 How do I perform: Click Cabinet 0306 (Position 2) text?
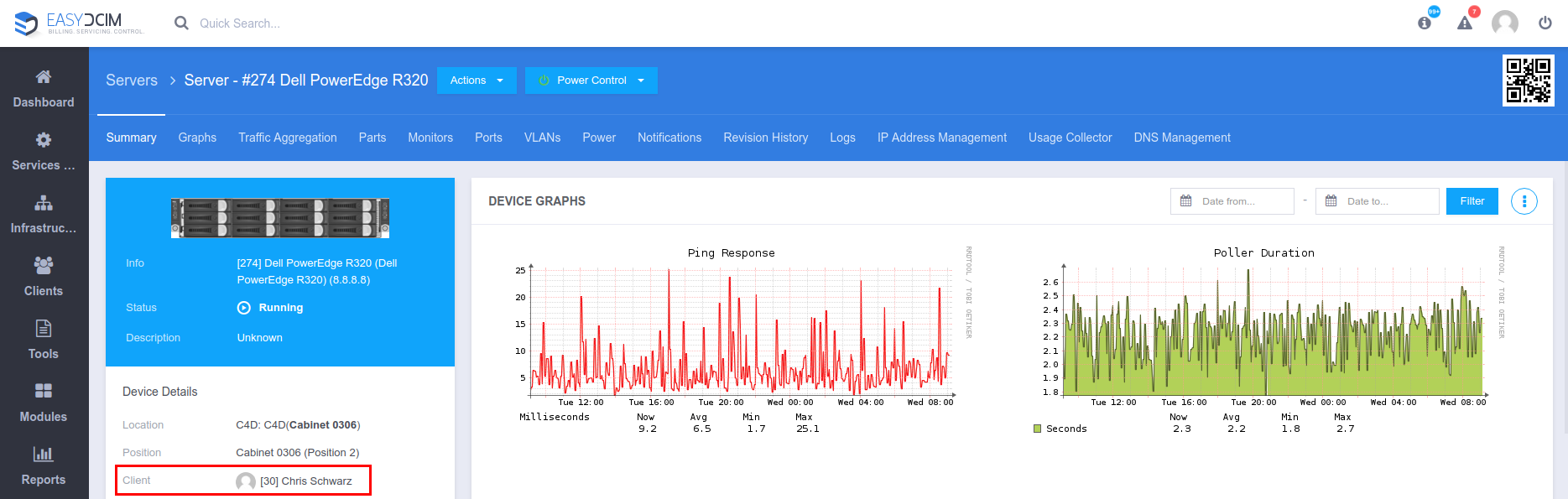[x=298, y=453]
